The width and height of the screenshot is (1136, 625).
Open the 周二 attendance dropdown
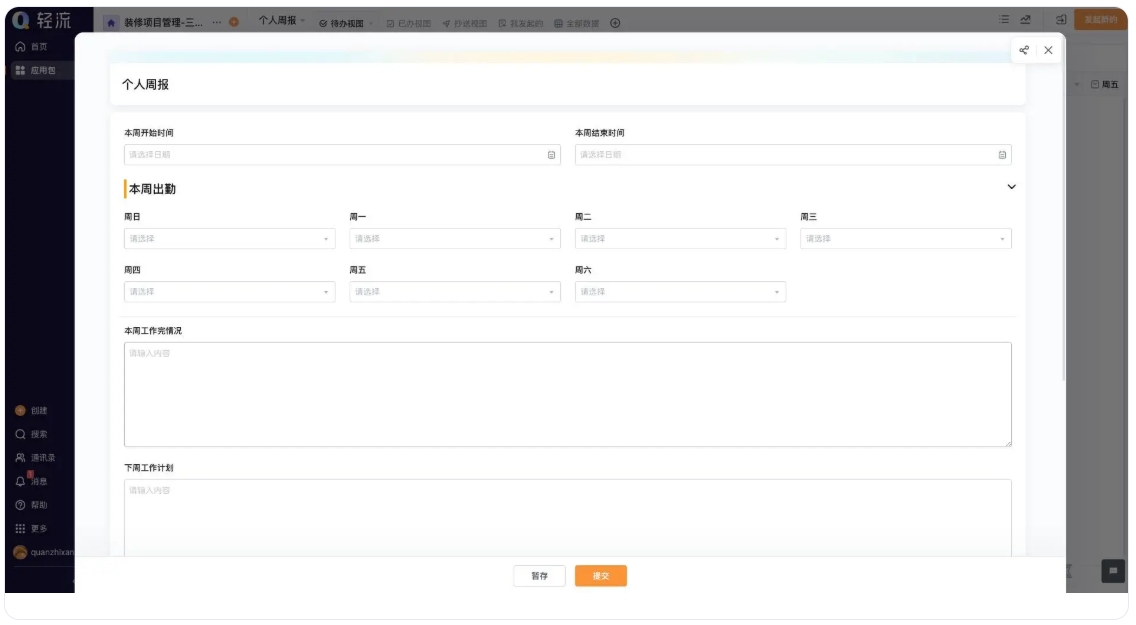tap(680, 239)
